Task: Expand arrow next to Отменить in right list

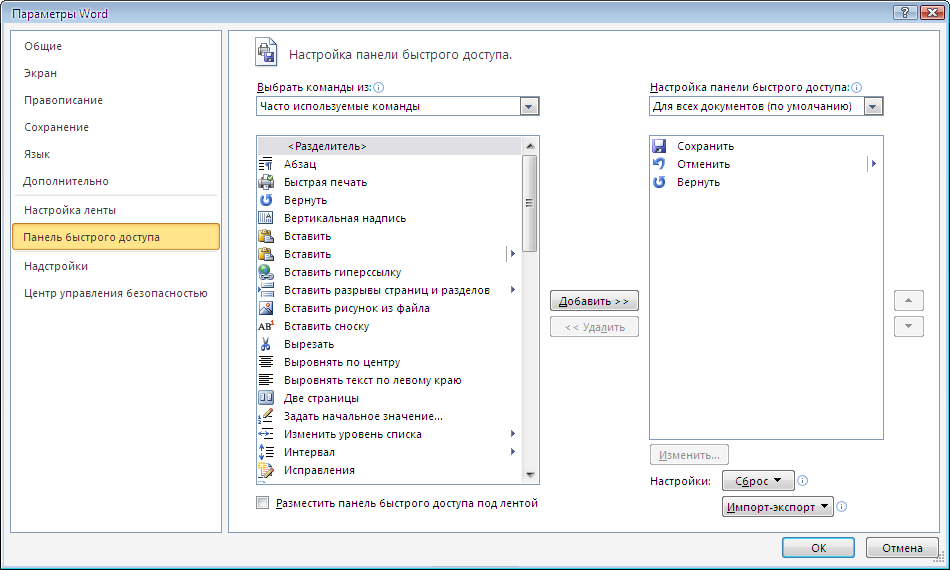Action: point(874,164)
